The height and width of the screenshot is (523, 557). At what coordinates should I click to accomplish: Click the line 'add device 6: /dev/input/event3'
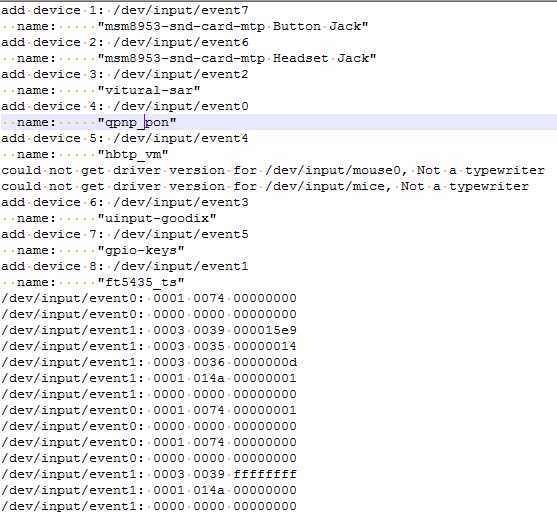click(x=125, y=202)
